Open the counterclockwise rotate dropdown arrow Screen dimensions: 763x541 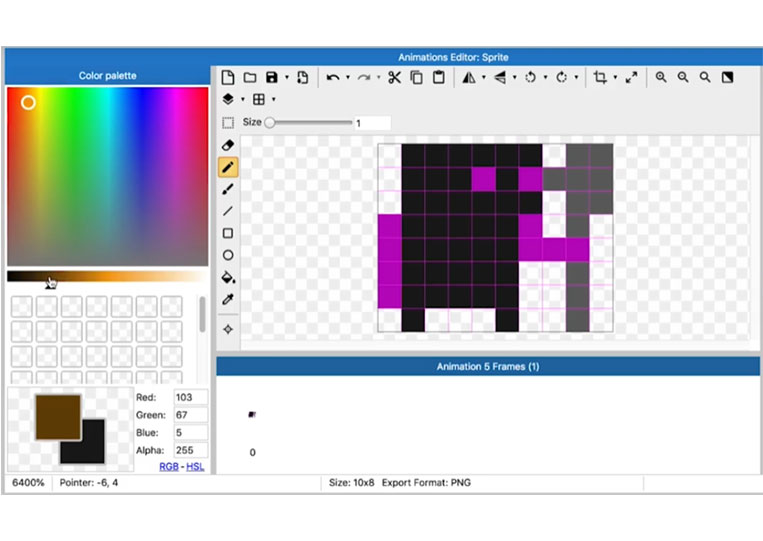[545, 77]
